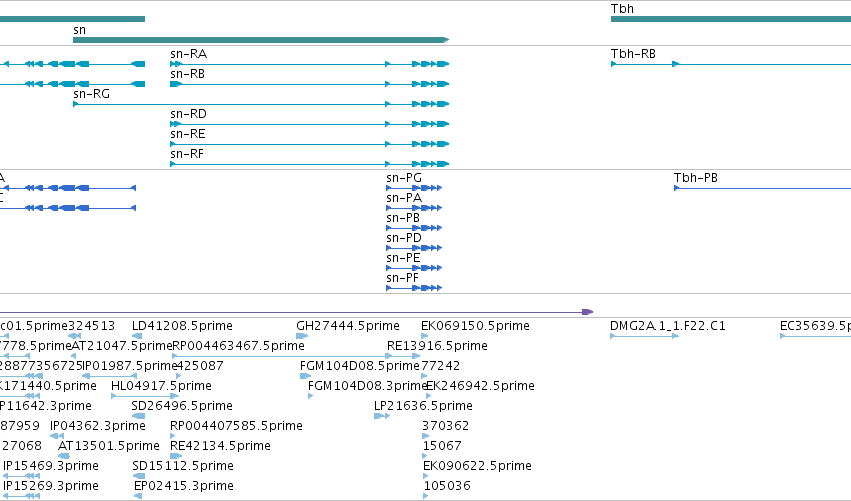This screenshot has width=851, height=501.
Task: Click the Tbh gene label
Action: coord(622,9)
